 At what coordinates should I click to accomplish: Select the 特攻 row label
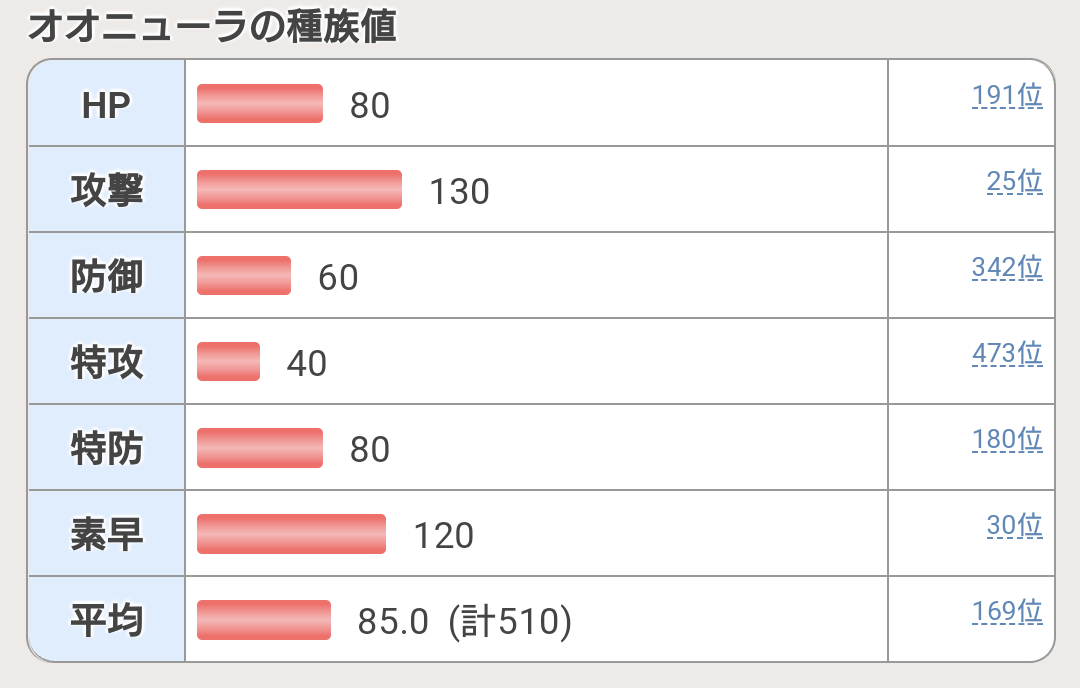(107, 362)
